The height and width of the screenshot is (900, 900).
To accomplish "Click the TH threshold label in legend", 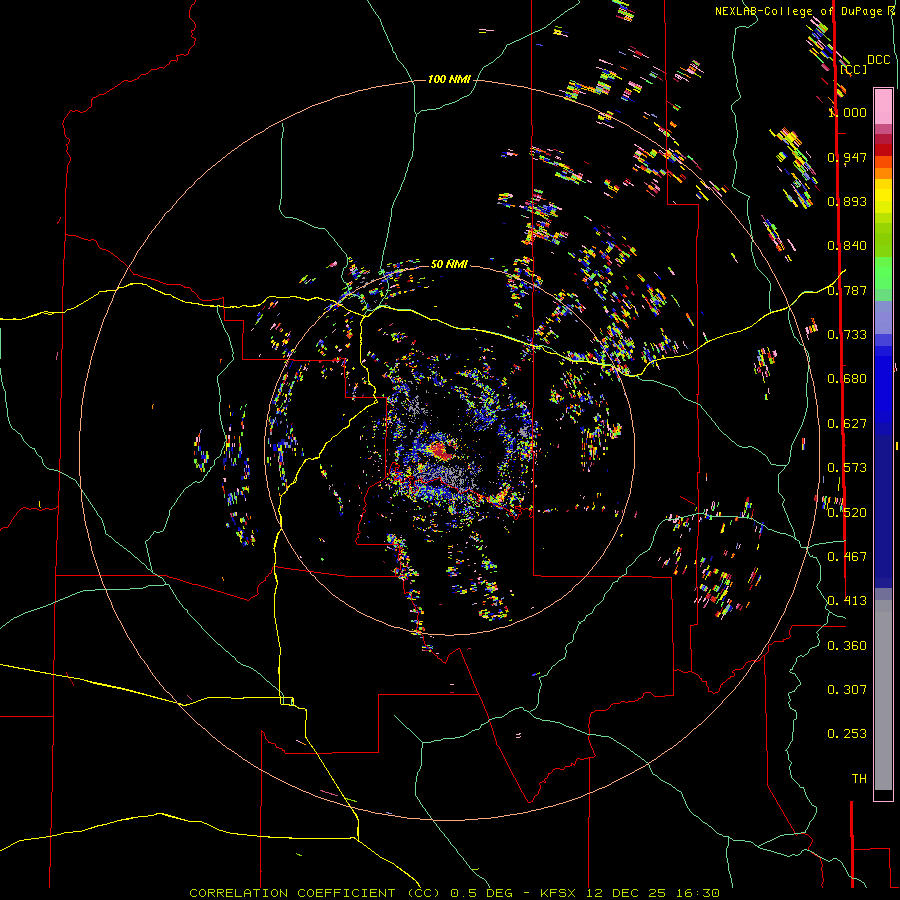I will [x=859, y=779].
